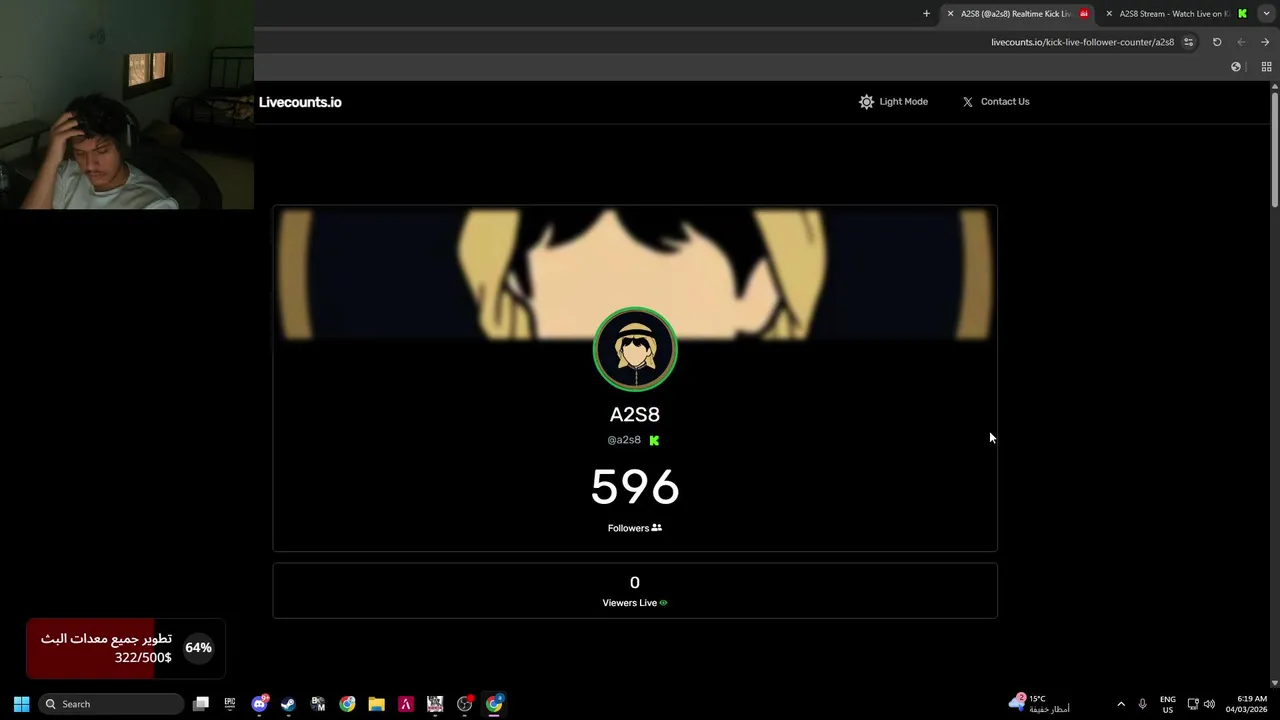
Task: Open the poster-thumbnail app beside OBS
Action: pos(435,704)
